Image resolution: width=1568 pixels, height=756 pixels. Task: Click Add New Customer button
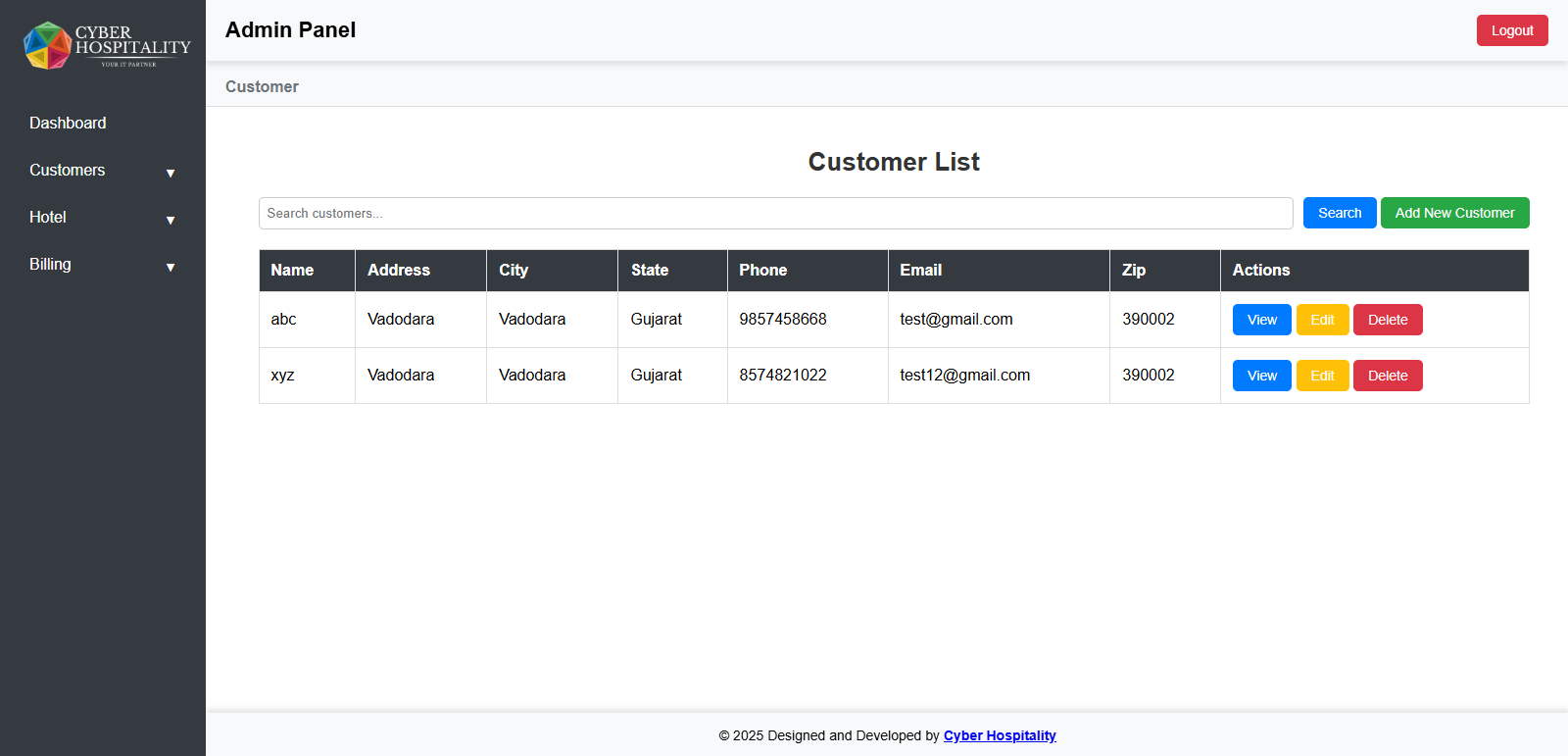tap(1454, 213)
